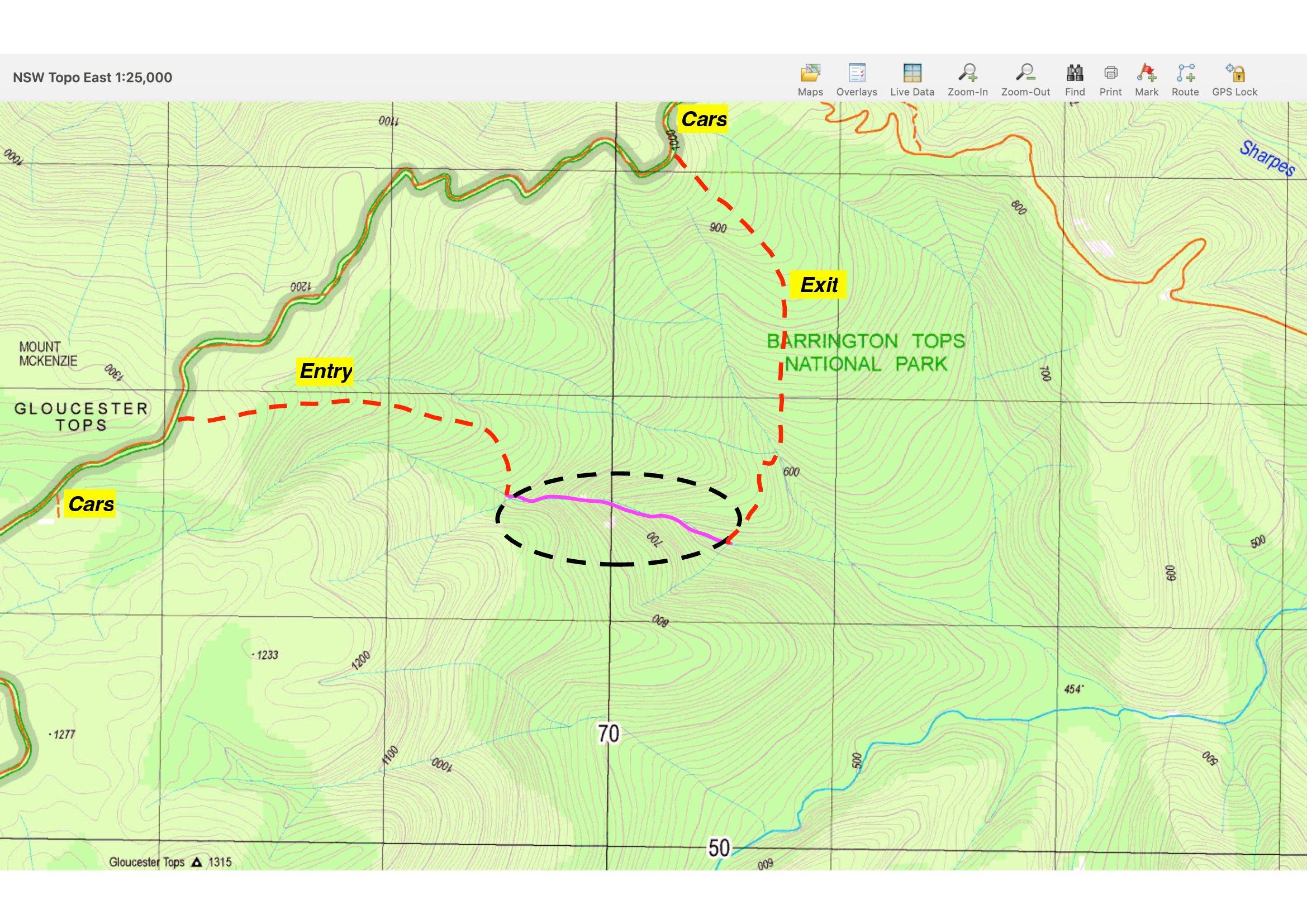Click the Zoom-Out magnifier tool

tap(1025, 73)
